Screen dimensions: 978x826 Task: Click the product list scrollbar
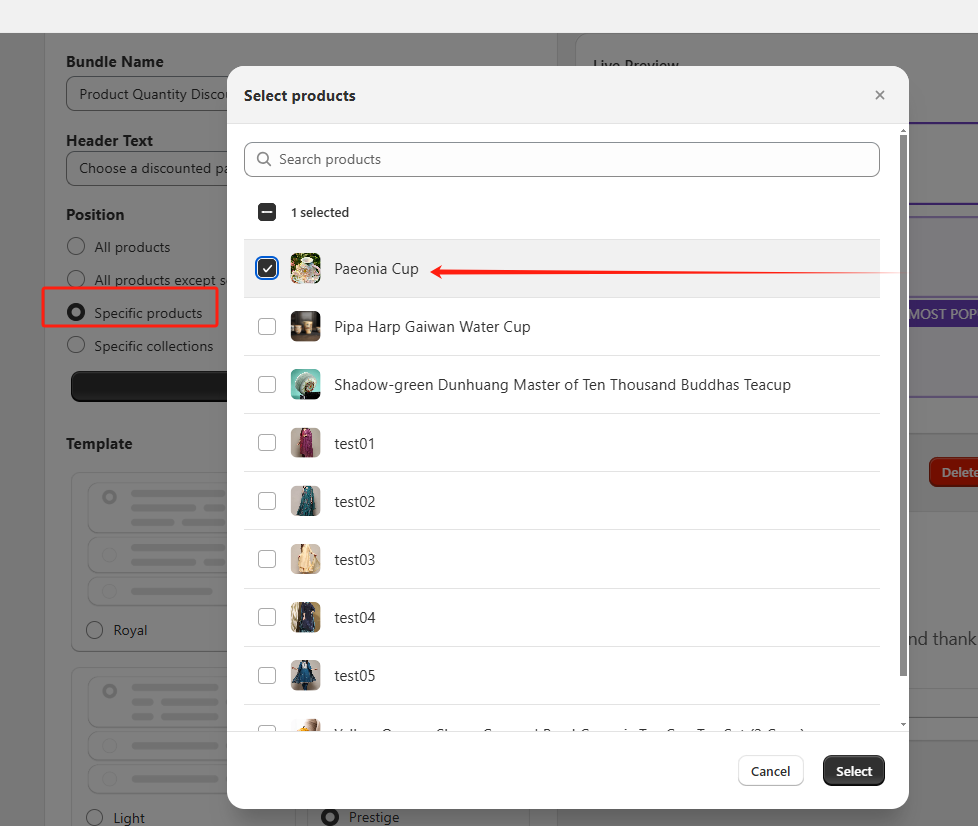pos(904,400)
